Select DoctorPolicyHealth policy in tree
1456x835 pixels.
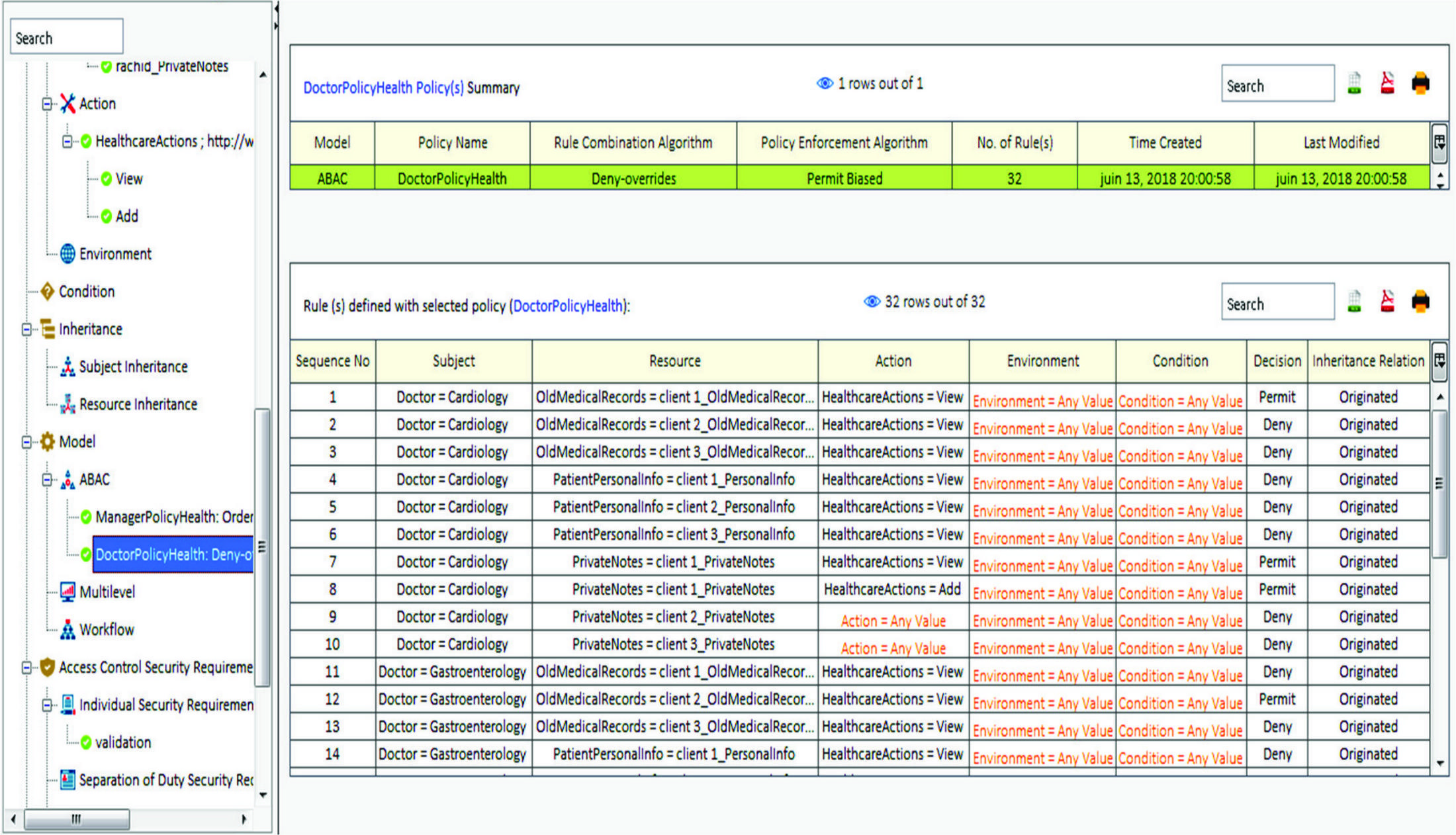(x=173, y=554)
